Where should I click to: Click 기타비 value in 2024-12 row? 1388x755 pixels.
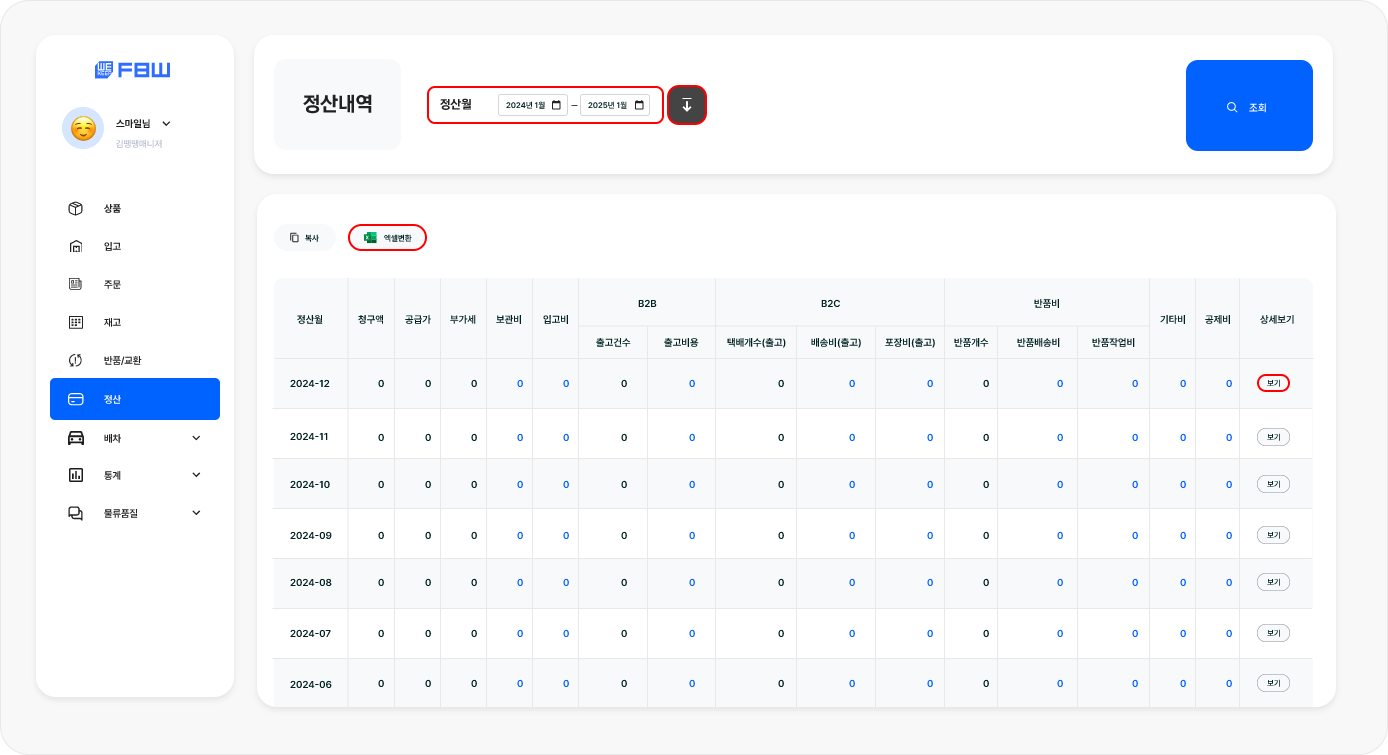pyautogui.click(x=1183, y=384)
